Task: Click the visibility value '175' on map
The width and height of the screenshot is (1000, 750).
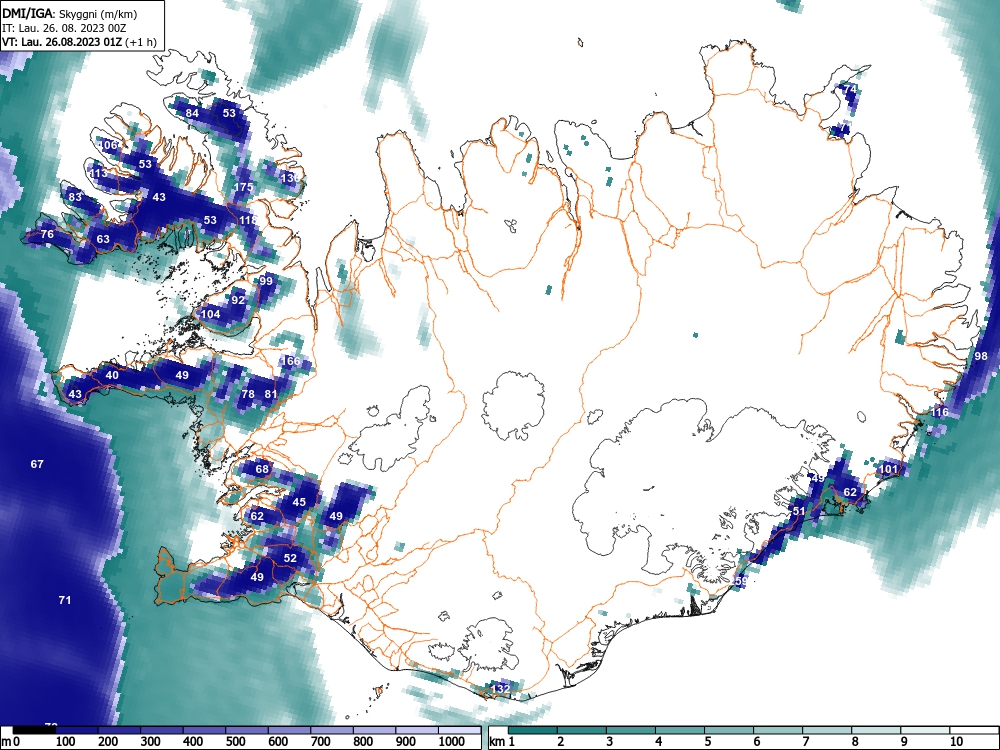Action: [x=244, y=187]
